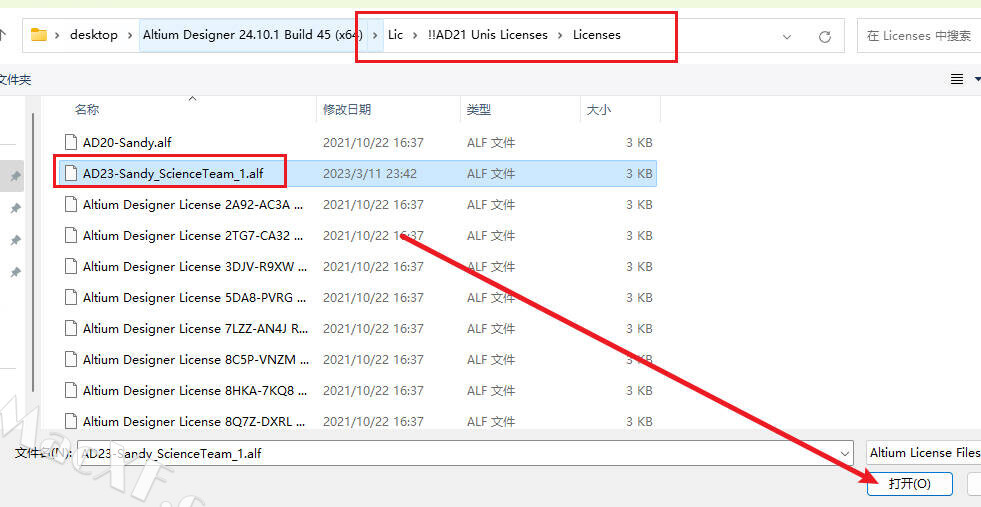Click file icon of License 2A92-AC3A
This screenshot has width=981, height=507.
pos(71,204)
